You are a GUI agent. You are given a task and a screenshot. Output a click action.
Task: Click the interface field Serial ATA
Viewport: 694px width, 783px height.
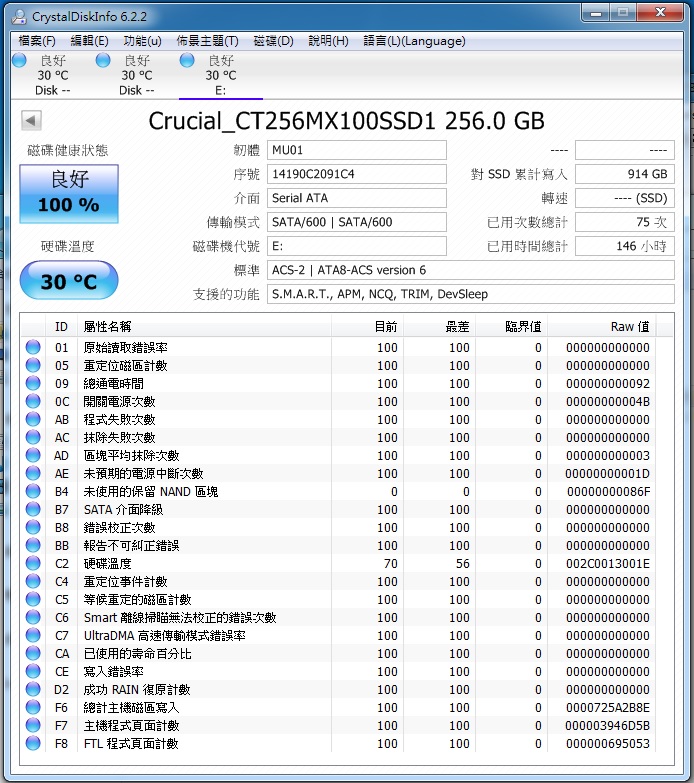pyautogui.click(x=356, y=198)
